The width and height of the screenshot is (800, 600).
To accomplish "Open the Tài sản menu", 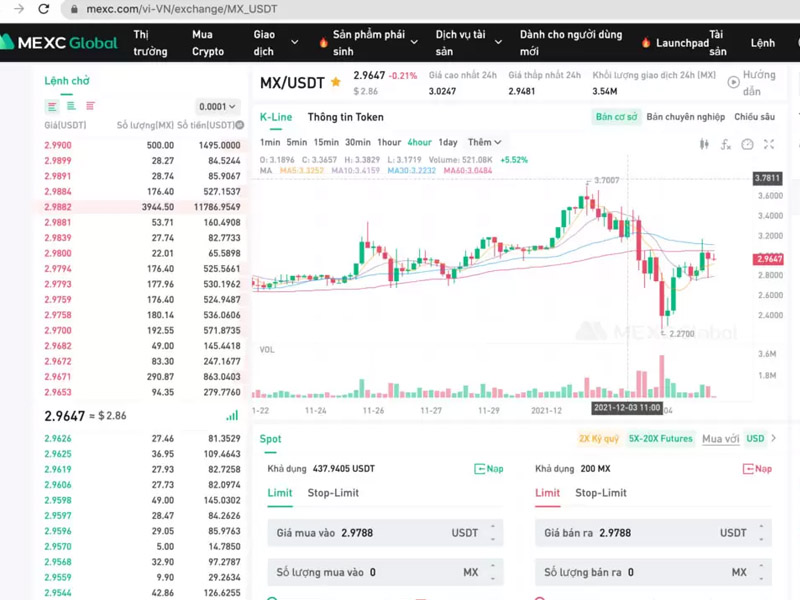I will tap(717, 43).
